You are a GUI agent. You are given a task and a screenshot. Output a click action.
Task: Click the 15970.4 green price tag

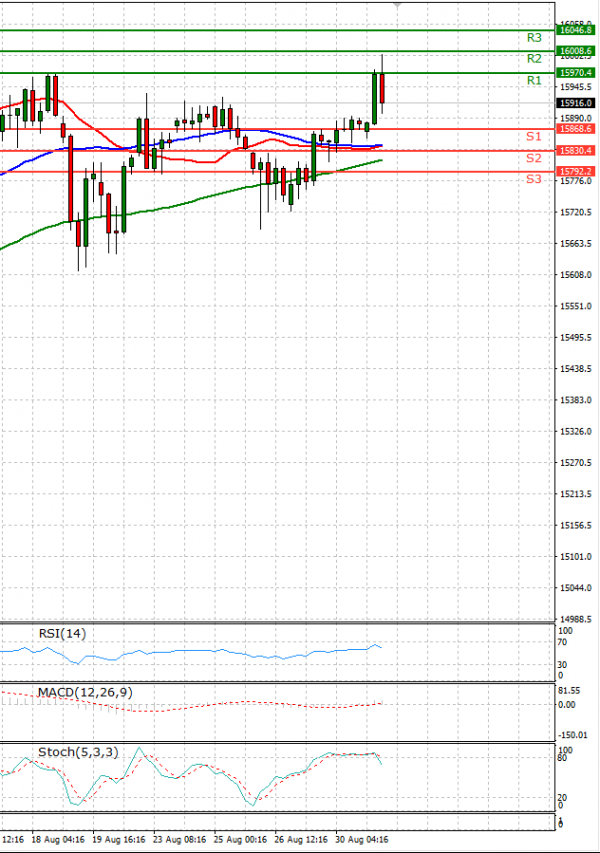click(575, 72)
